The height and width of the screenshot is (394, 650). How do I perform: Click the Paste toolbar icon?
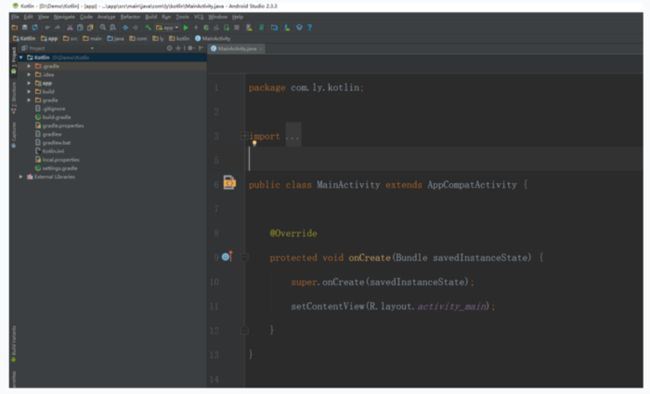coord(90,28)
